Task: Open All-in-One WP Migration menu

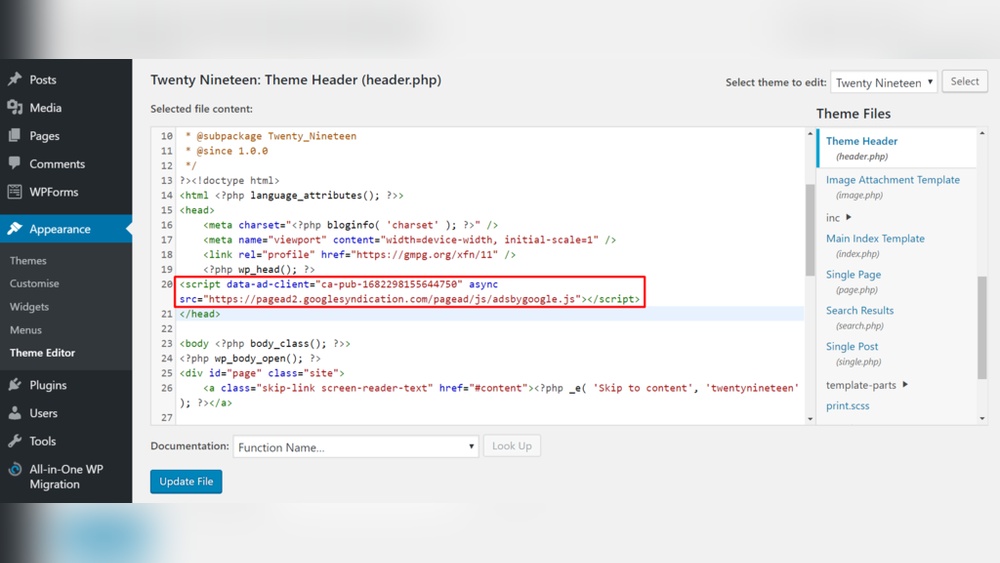Action: click(66, 476)
